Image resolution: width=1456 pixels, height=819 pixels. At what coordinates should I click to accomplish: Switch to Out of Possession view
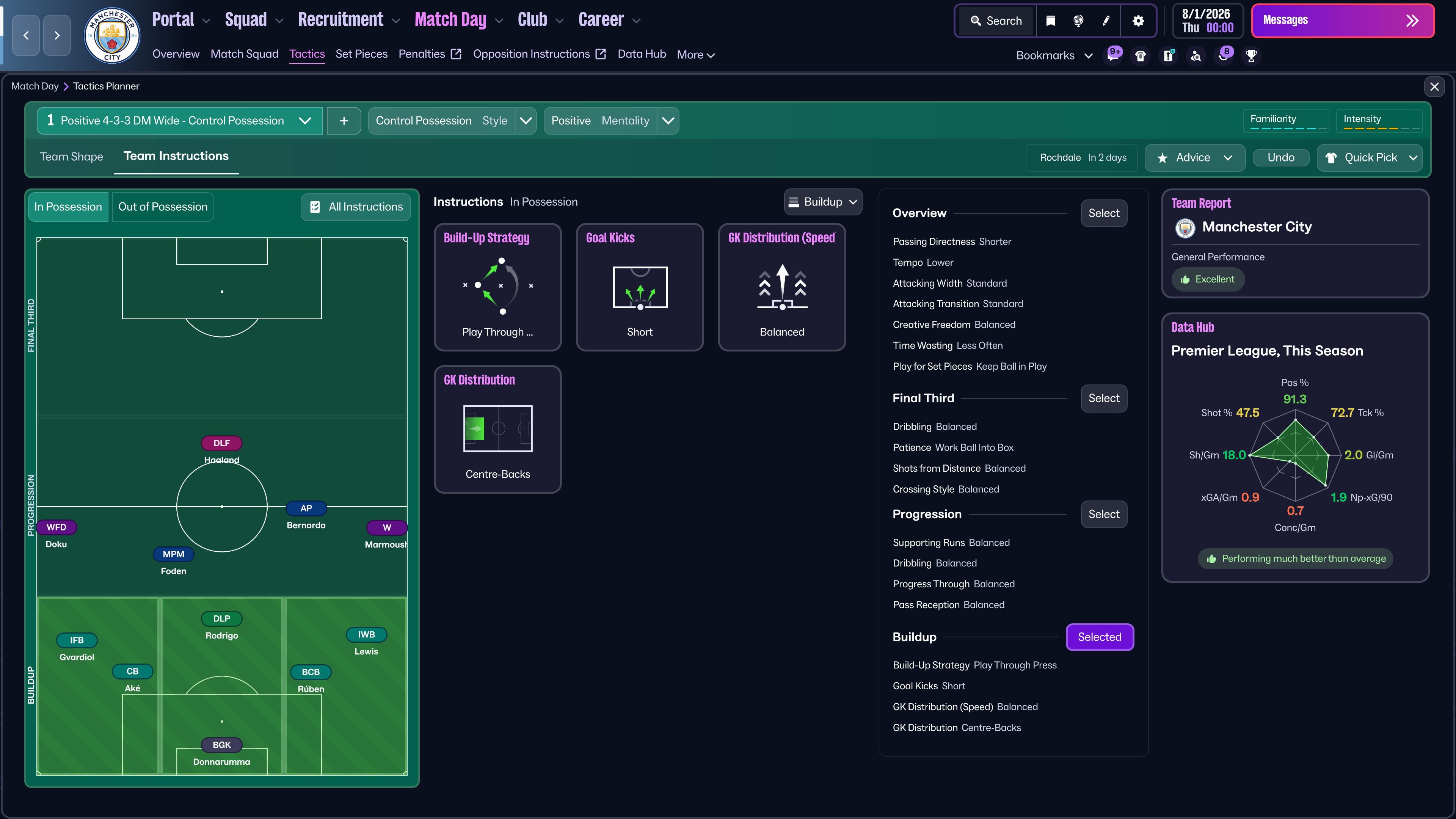point(163,207)
